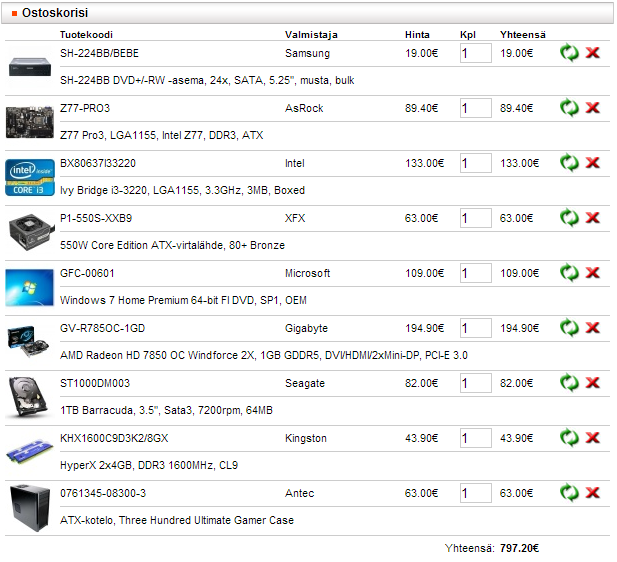Screen dimensions: 617x562
Task: Select the 194.90€ unit price
Action: (x=425, y=328)
